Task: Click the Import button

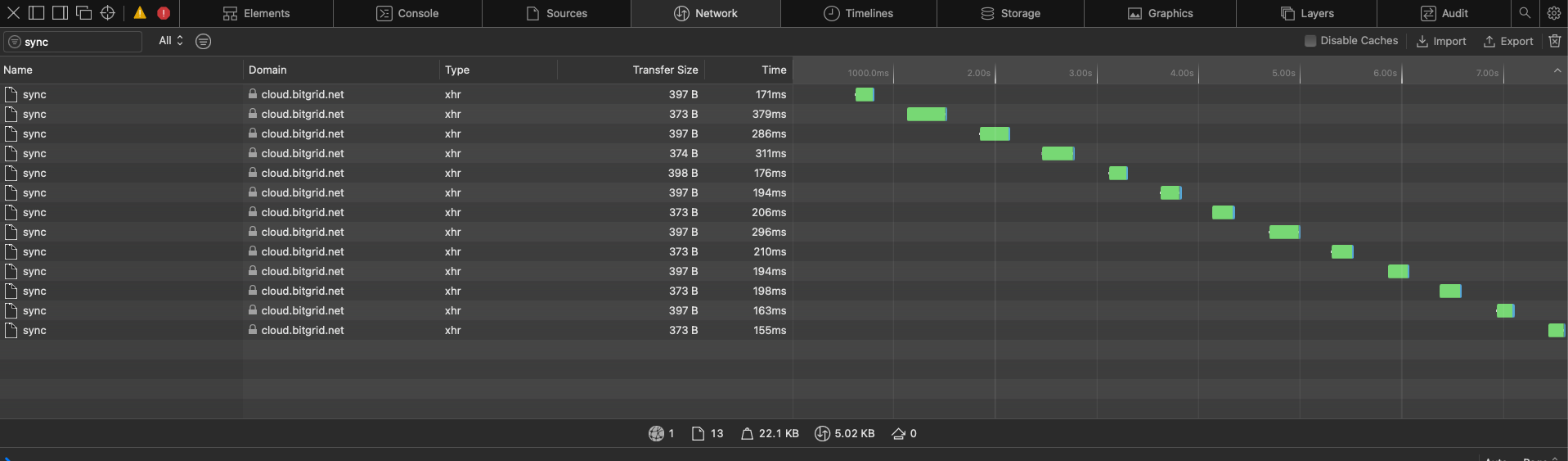Action: (1441, 41)
